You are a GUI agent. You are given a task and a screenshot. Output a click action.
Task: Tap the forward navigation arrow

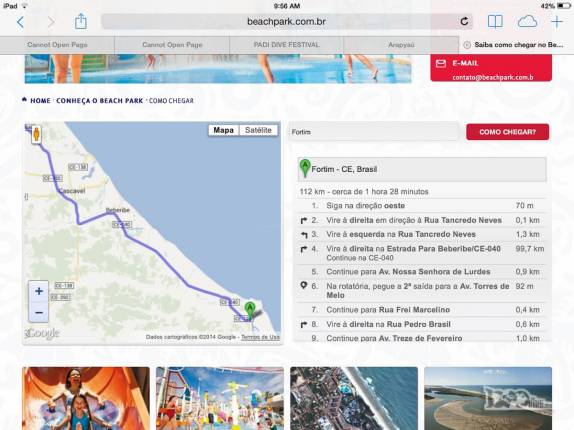[51, 22]
